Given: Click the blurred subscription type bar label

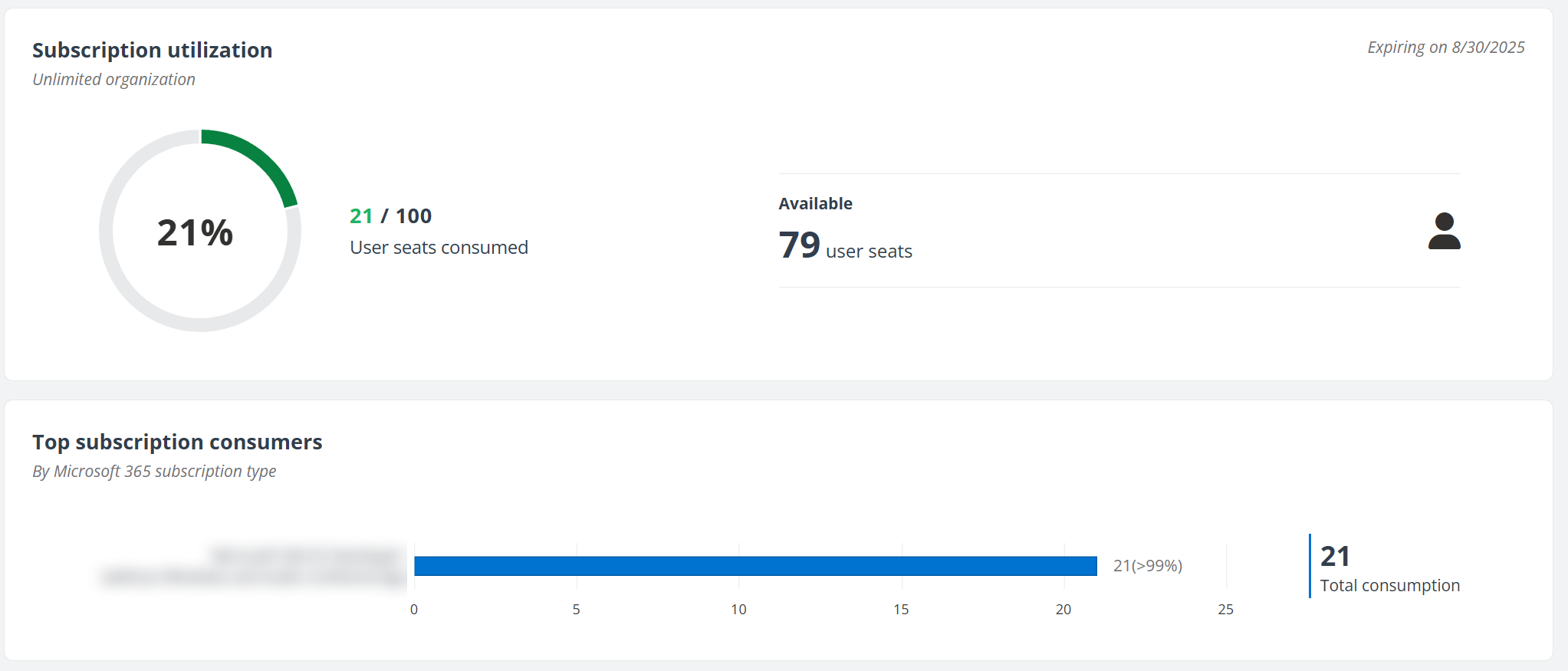Looking at the screenshot, I should pyautogui.click(x=253, y=566).
